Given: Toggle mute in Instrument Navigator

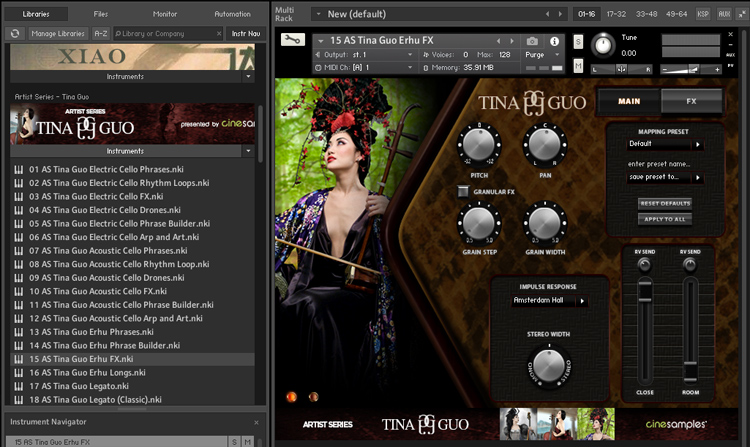Looking at the screenshot, I should (247, 442).
